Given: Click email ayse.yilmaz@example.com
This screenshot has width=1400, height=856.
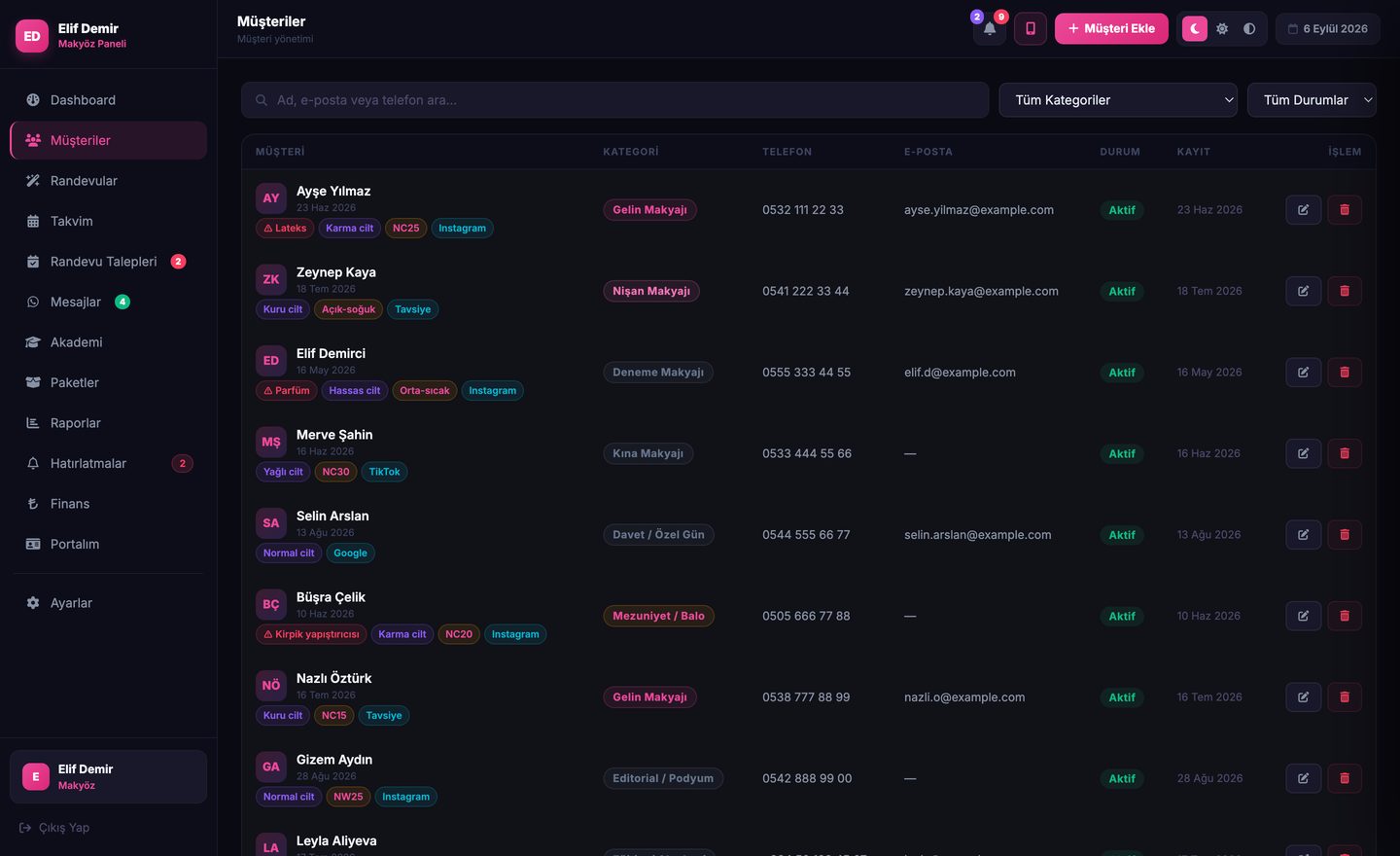Looking at the screenshot, I should coord(979,210).
